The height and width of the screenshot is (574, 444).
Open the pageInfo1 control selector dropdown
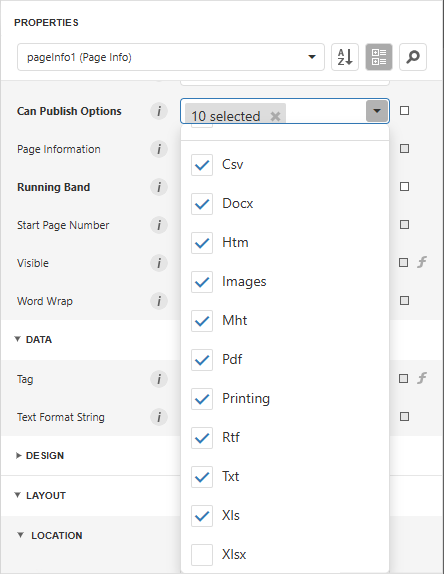pyautogui.click(x=171, y=57)
